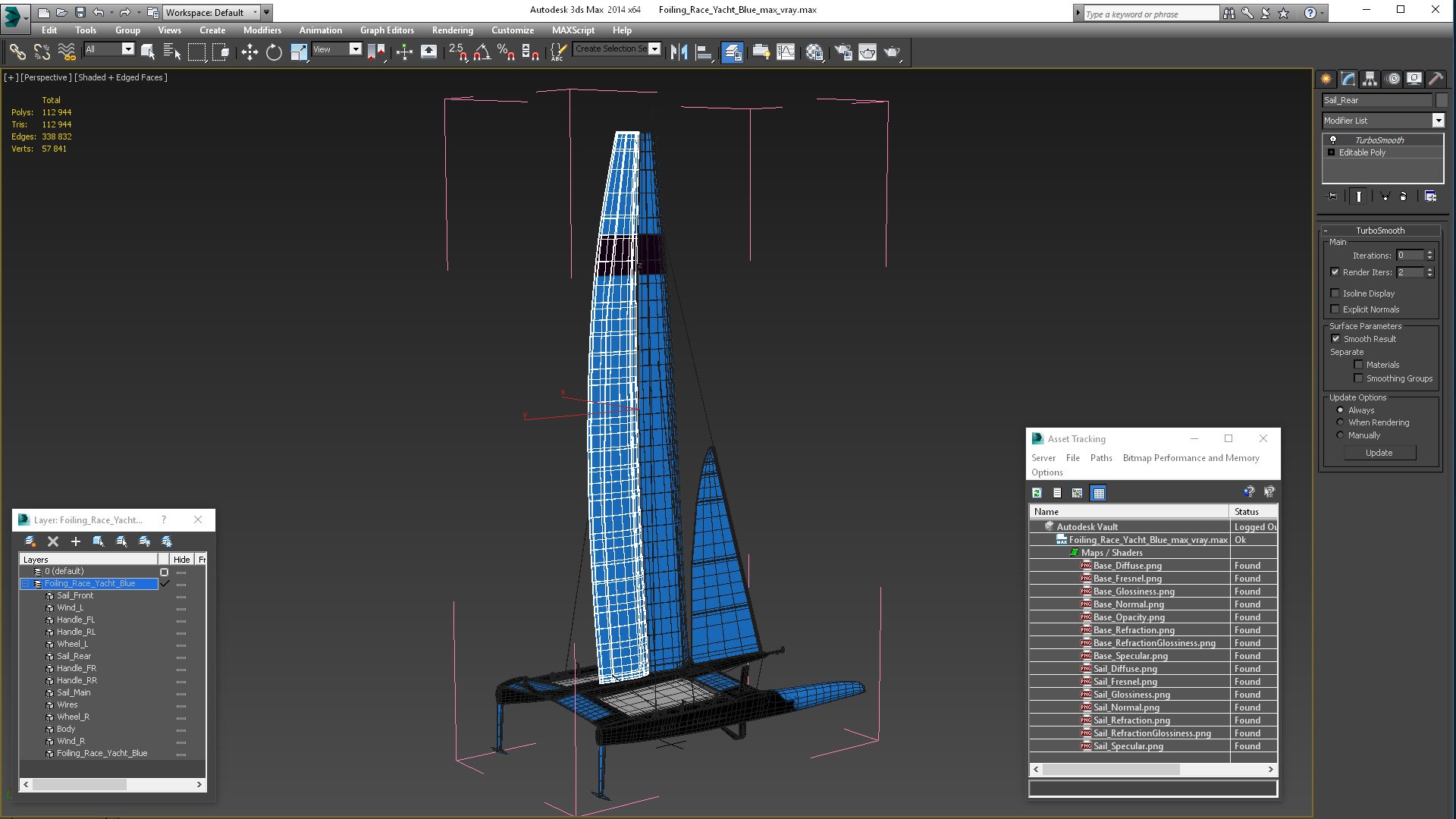Click the Align tool icon
This screenshot has width=1456, height=819.
tap(704, 52)
